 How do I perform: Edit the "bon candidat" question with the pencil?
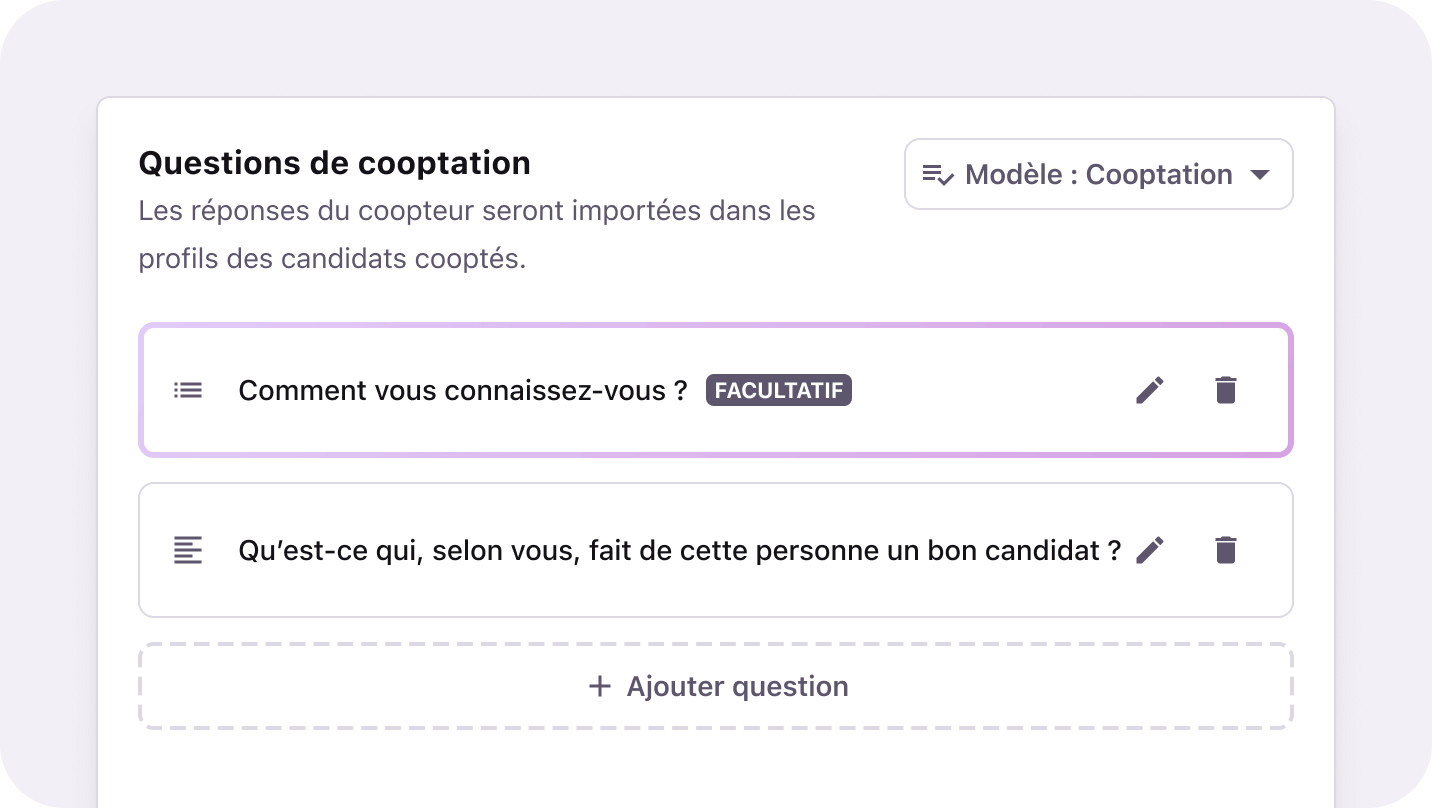click(1150, 550)
